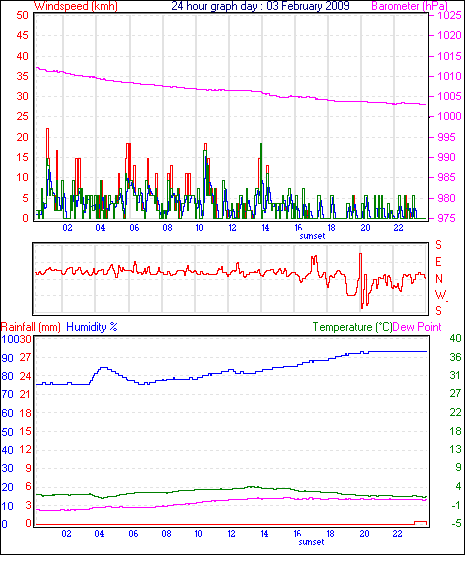Click the 985 barometer axis value
This screenshot has width=466, height=566.
(x=447, y=178)
